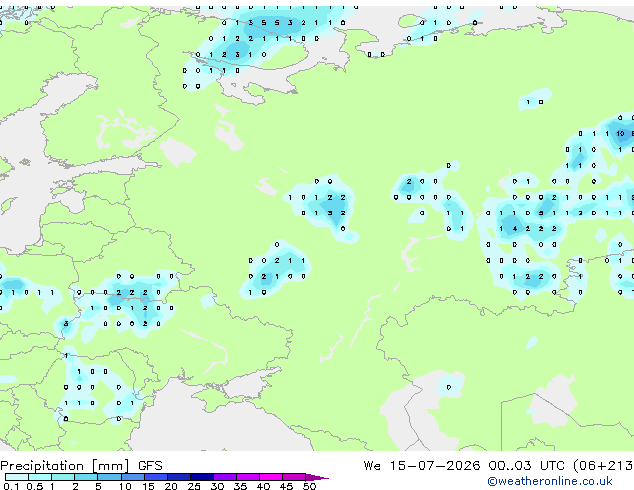This screenshot has height=490, width=634.
Task: Click the "50" legend label
Action: (309, 486)
